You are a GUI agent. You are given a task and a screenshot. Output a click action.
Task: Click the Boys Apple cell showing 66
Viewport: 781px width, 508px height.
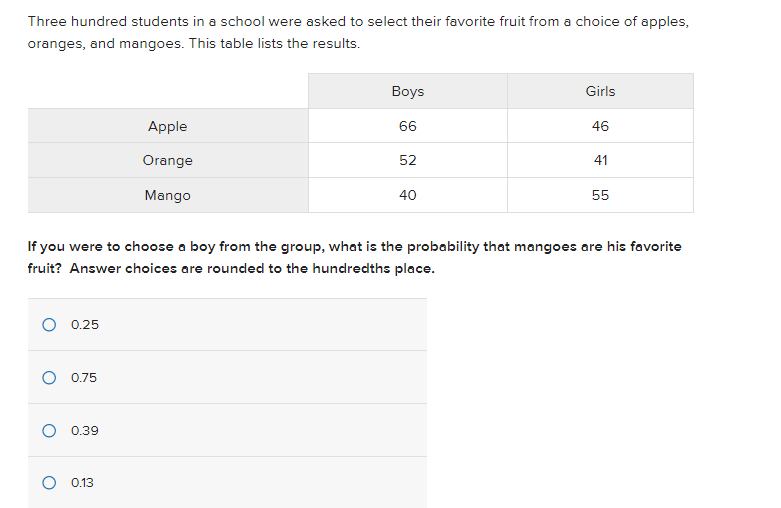click(408, 126)
